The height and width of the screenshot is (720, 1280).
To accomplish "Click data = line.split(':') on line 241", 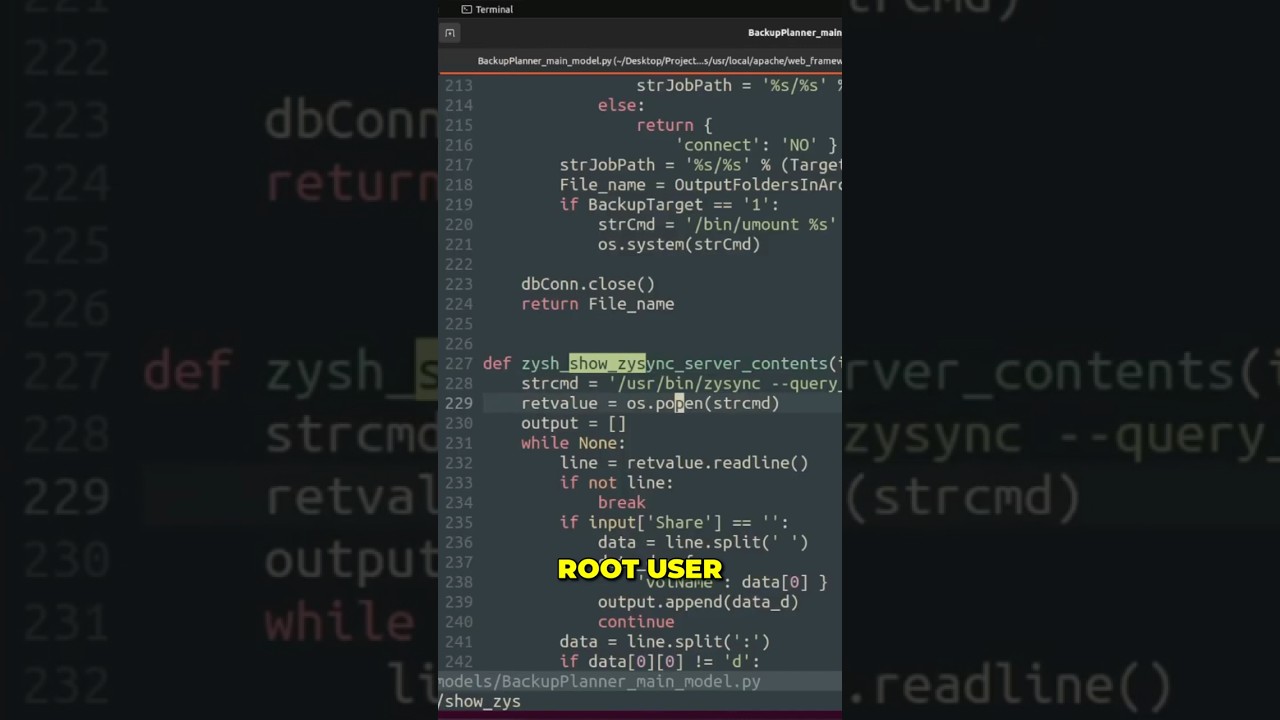I will point(665,642).
